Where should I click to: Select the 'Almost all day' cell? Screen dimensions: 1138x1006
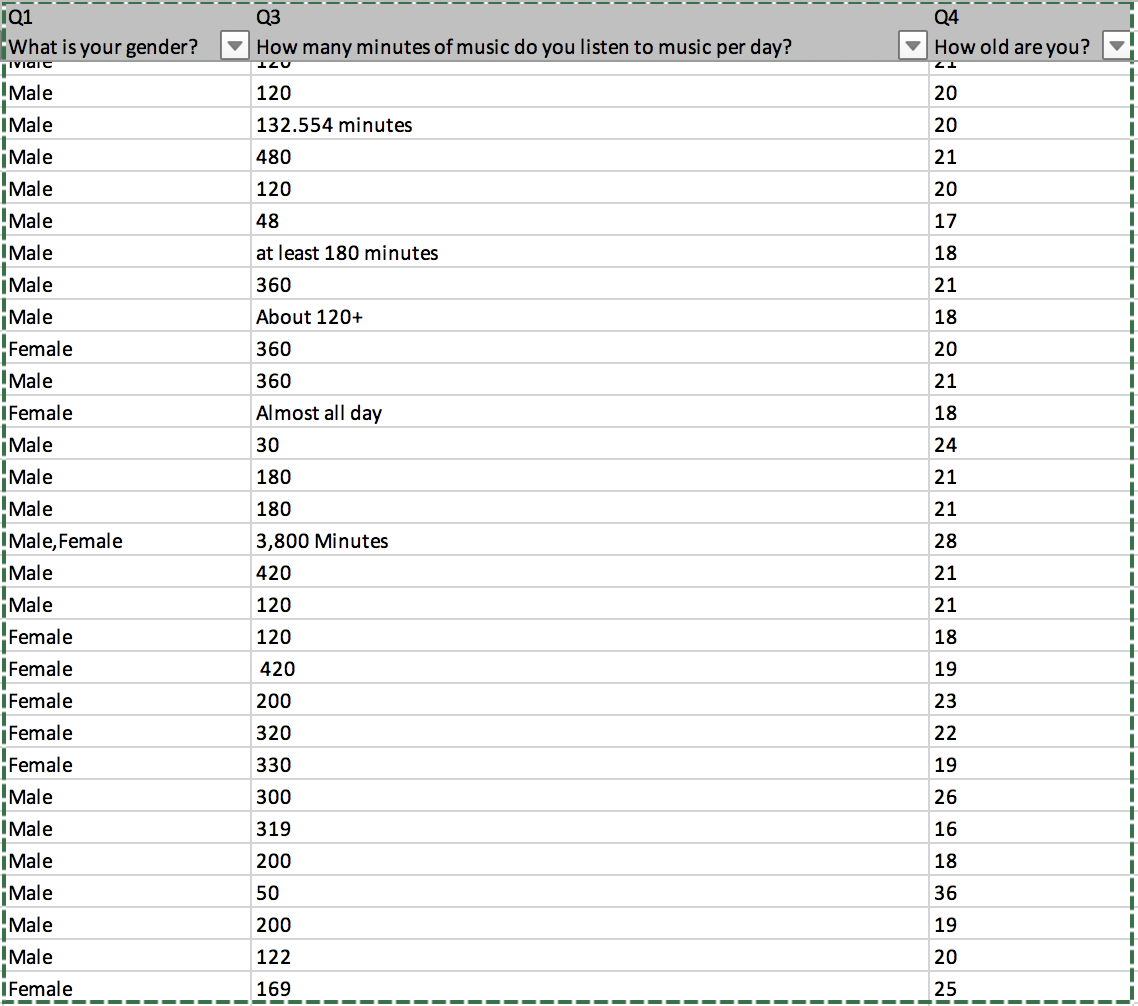(x=590, y=413)
